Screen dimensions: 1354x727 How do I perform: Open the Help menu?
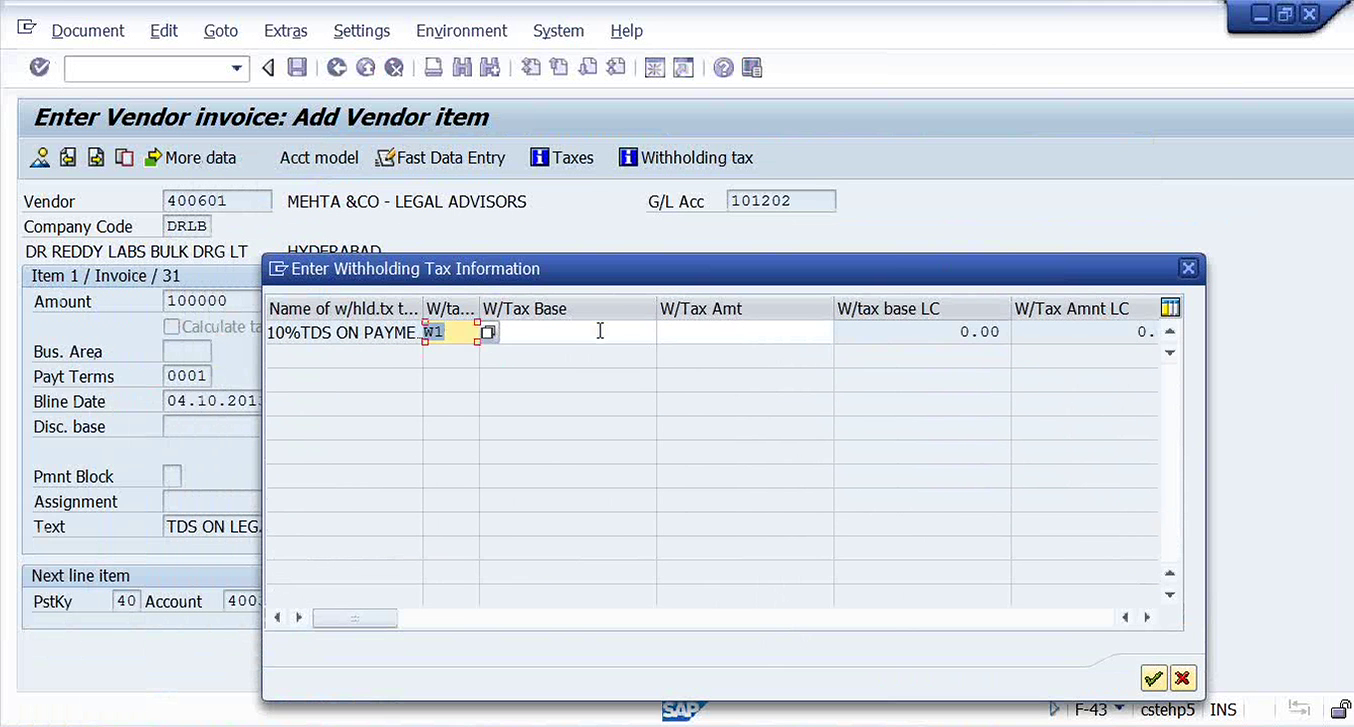pos(627,31)
